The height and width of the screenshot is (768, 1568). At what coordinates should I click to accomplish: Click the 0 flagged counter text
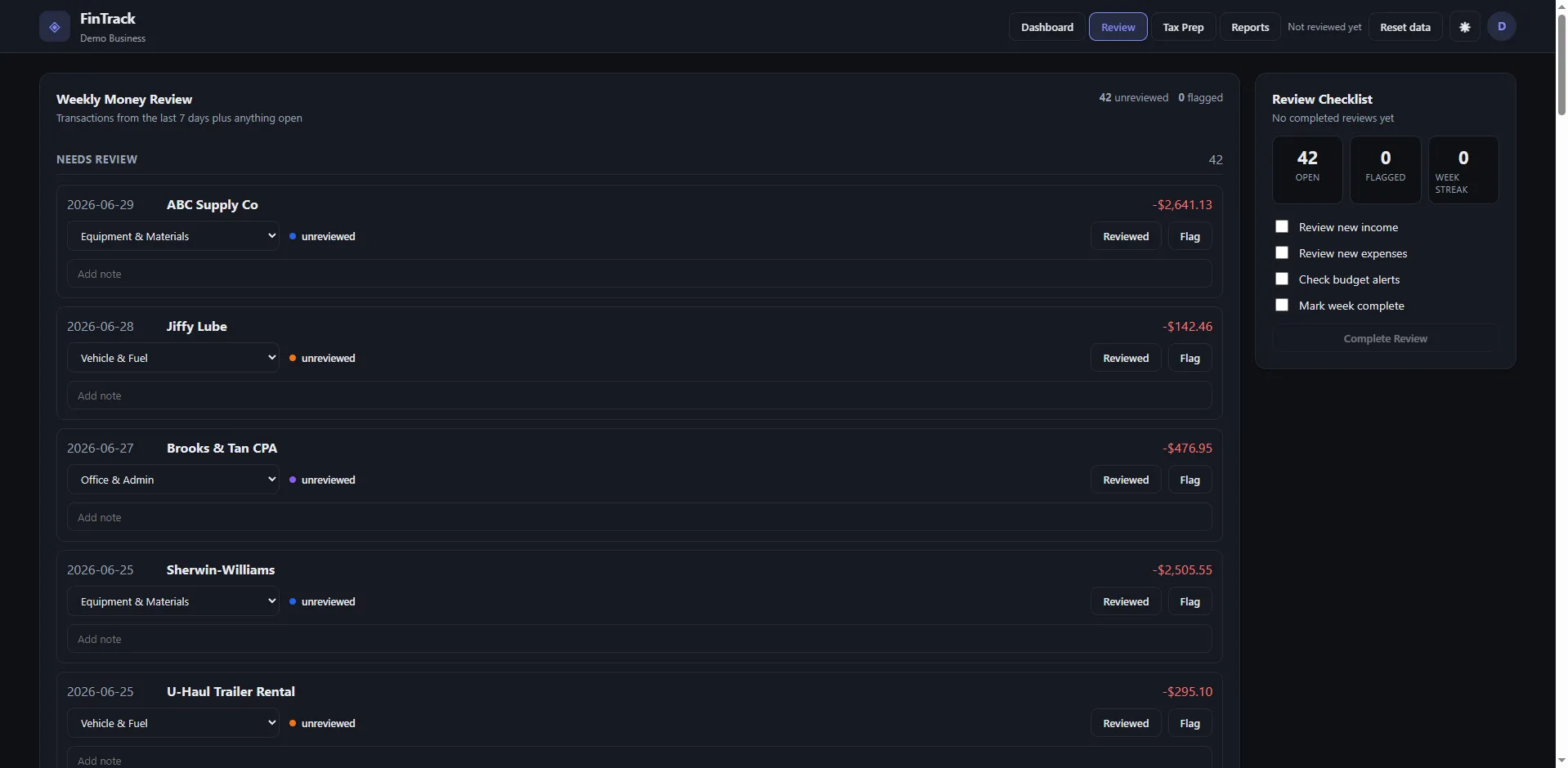[x=1200, y=97]
